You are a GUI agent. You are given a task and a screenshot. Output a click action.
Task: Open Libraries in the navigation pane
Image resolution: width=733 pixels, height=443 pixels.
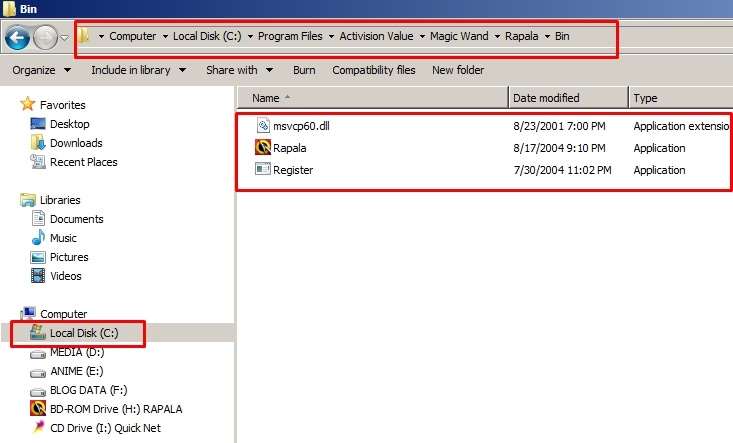[x=60, y=200]
